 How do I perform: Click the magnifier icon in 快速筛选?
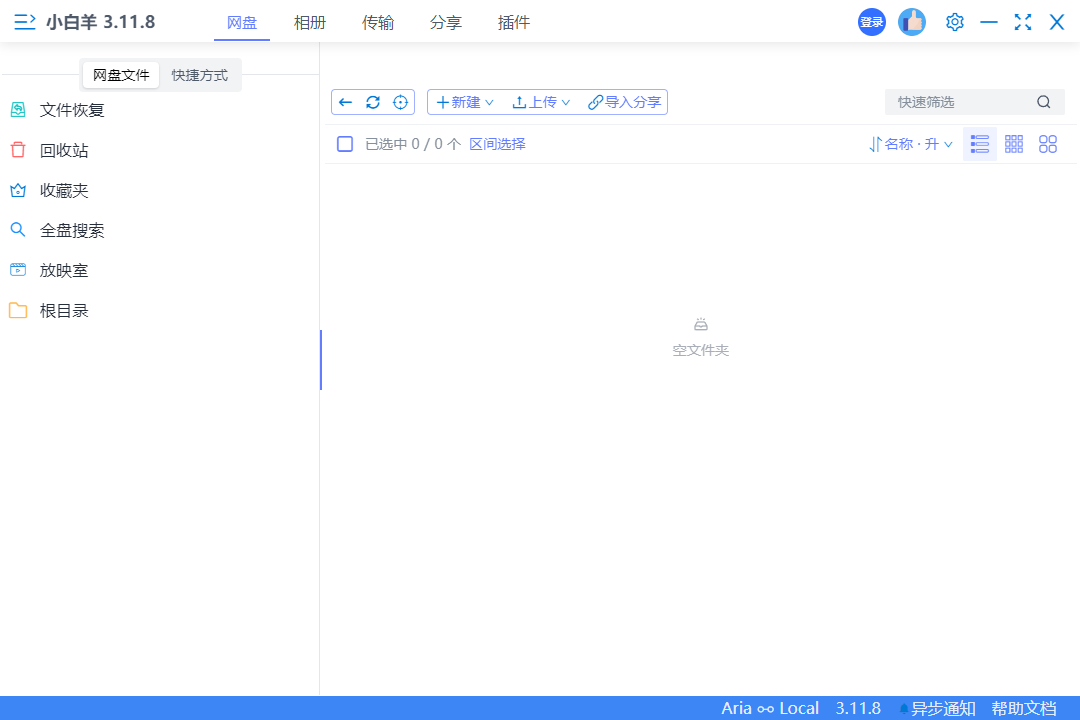[x=1043, y=102]
